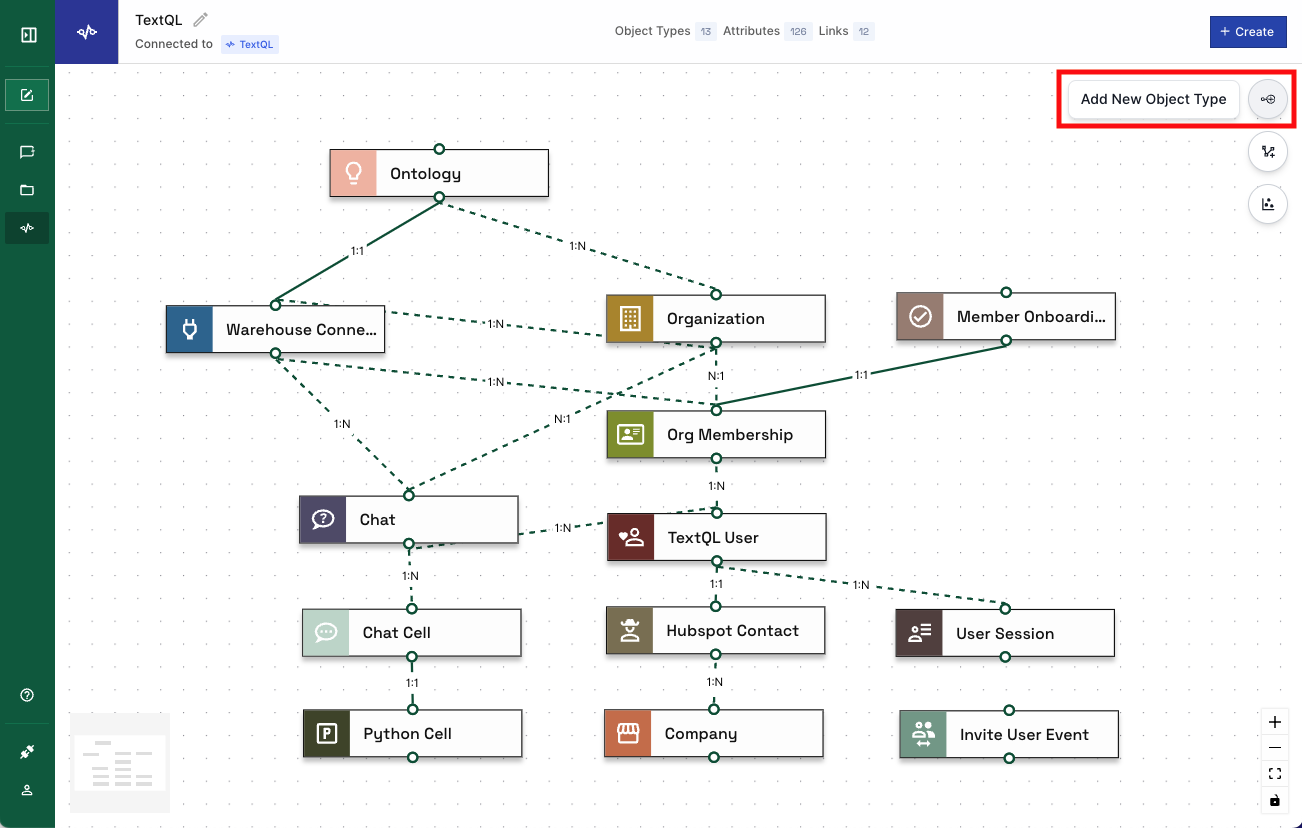The width and height of the screenshot is (1302, 828).
Task: Toggle the sidebar panel icon
Action: (28, 35)
